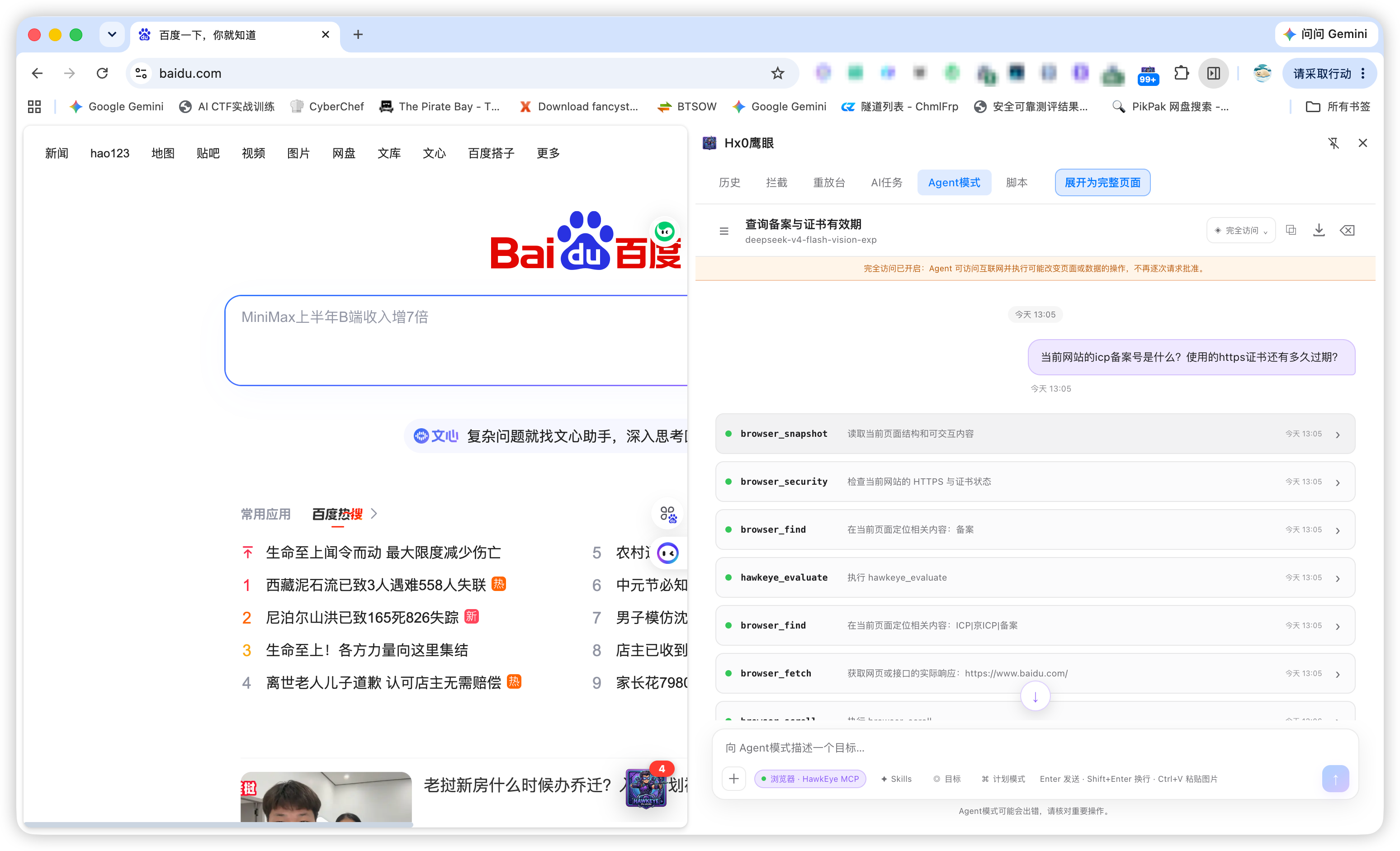Switch to AI任务 tab
1400x851 pixels.
click(886, 182)
